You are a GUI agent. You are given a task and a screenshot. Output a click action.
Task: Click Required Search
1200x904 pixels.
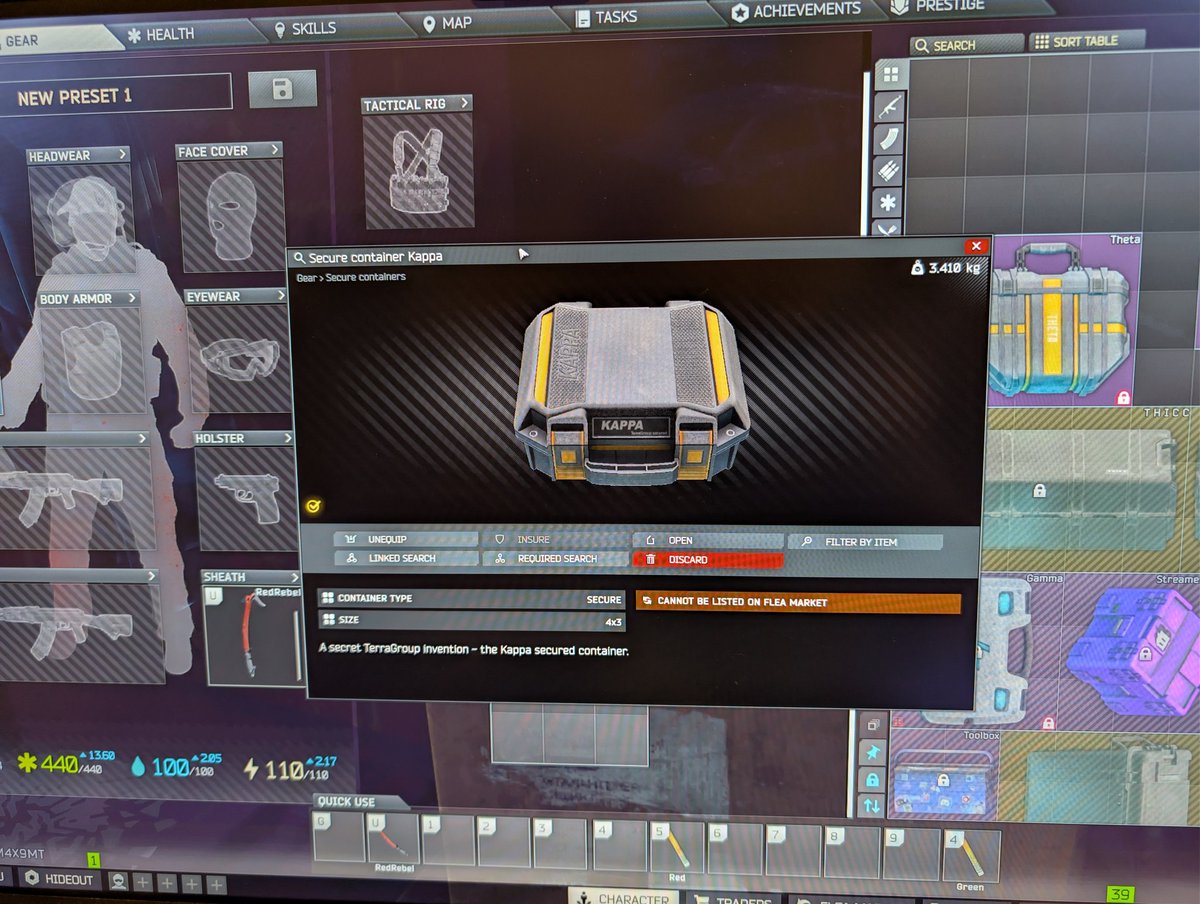coord(555,559)
